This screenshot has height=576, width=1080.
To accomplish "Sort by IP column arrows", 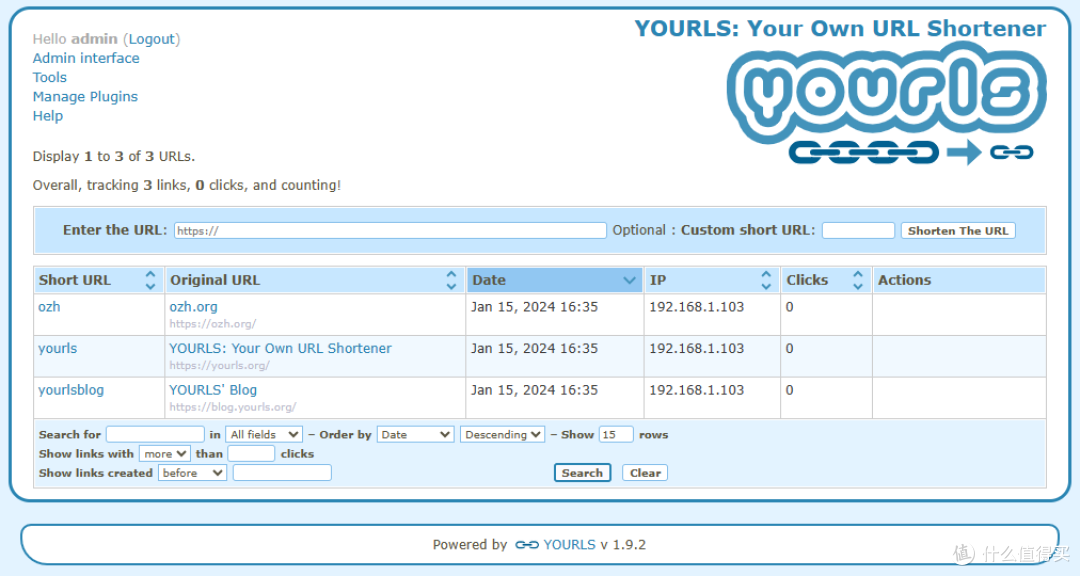I will pos(766,280).
